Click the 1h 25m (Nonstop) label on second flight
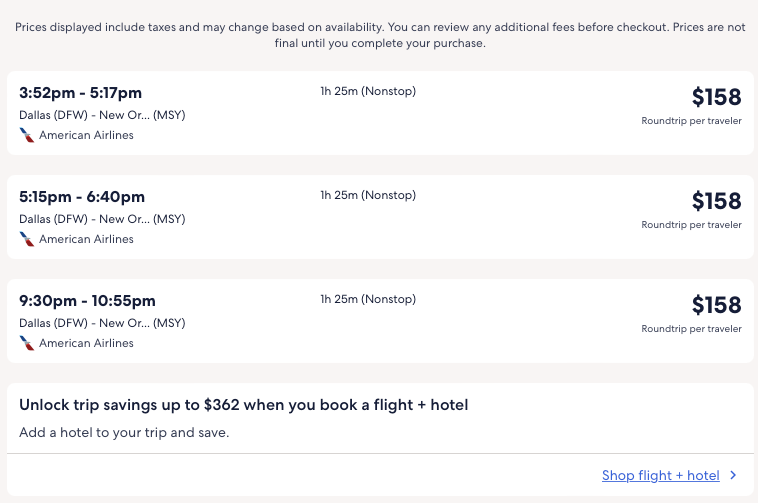Screen dimensions: 758x503 (368, 196)
